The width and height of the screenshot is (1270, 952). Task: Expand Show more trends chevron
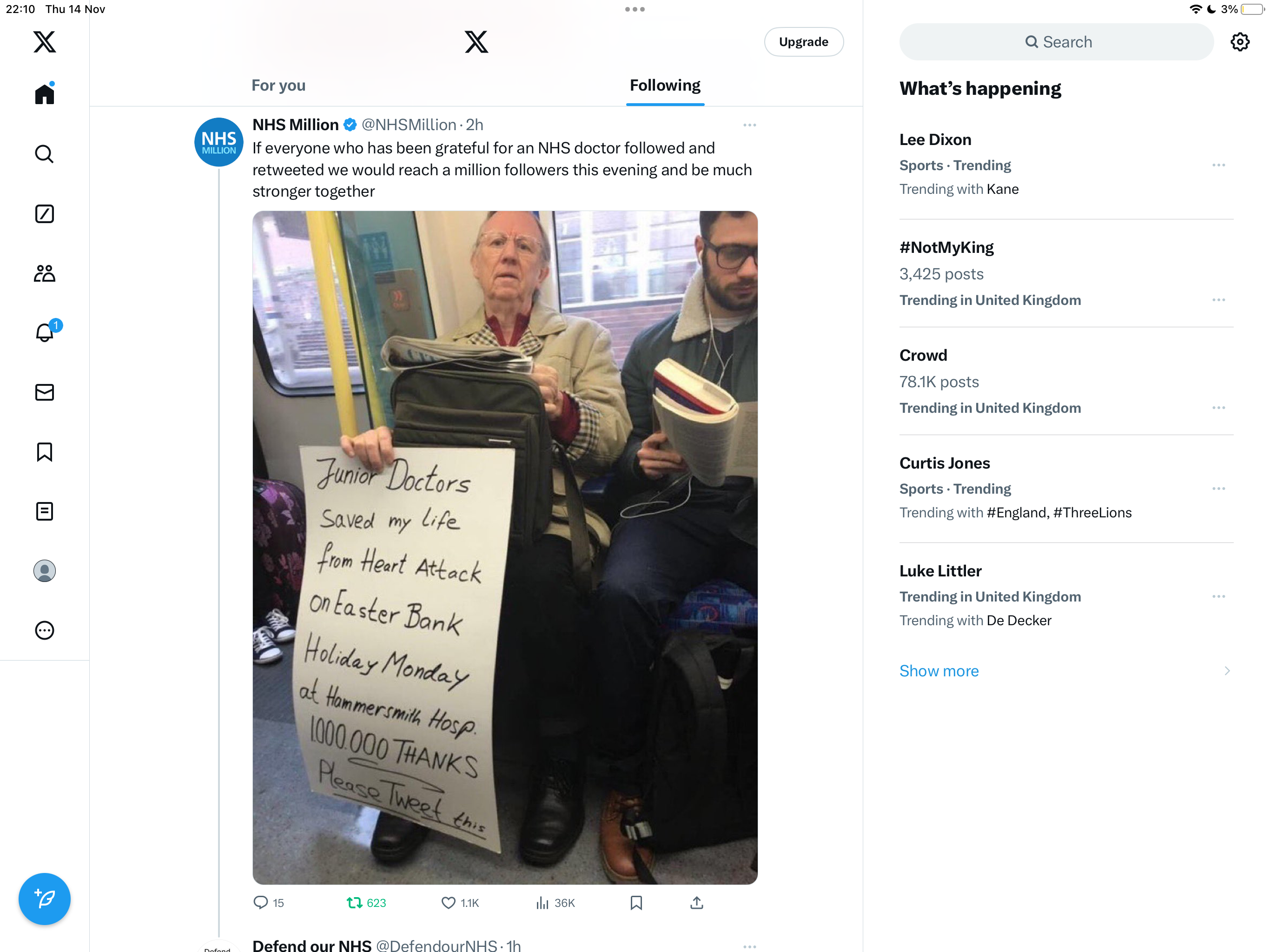click(1227, 671)
